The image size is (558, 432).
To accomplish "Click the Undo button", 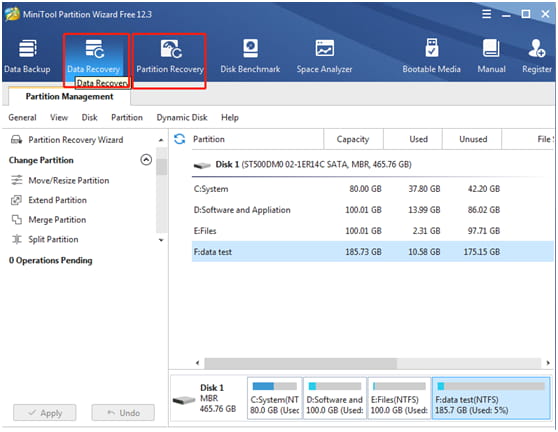I will (123, 413).
